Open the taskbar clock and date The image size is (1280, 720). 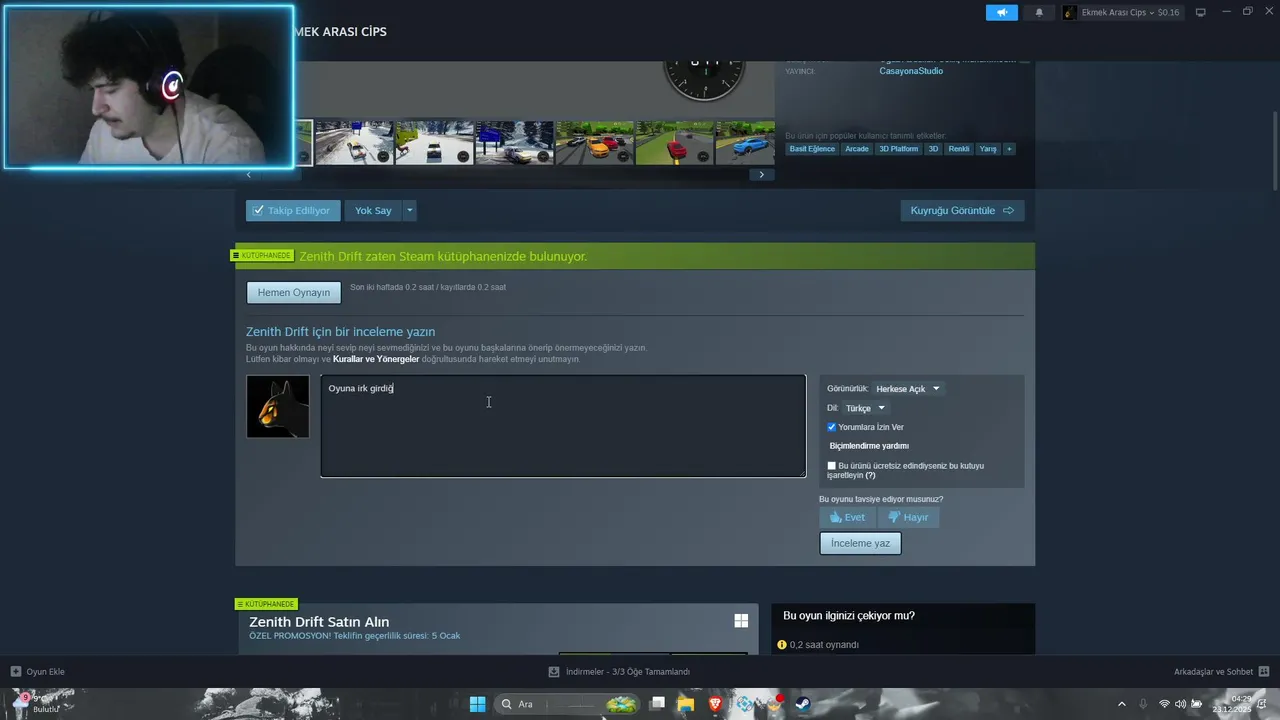pos(1232,704)
